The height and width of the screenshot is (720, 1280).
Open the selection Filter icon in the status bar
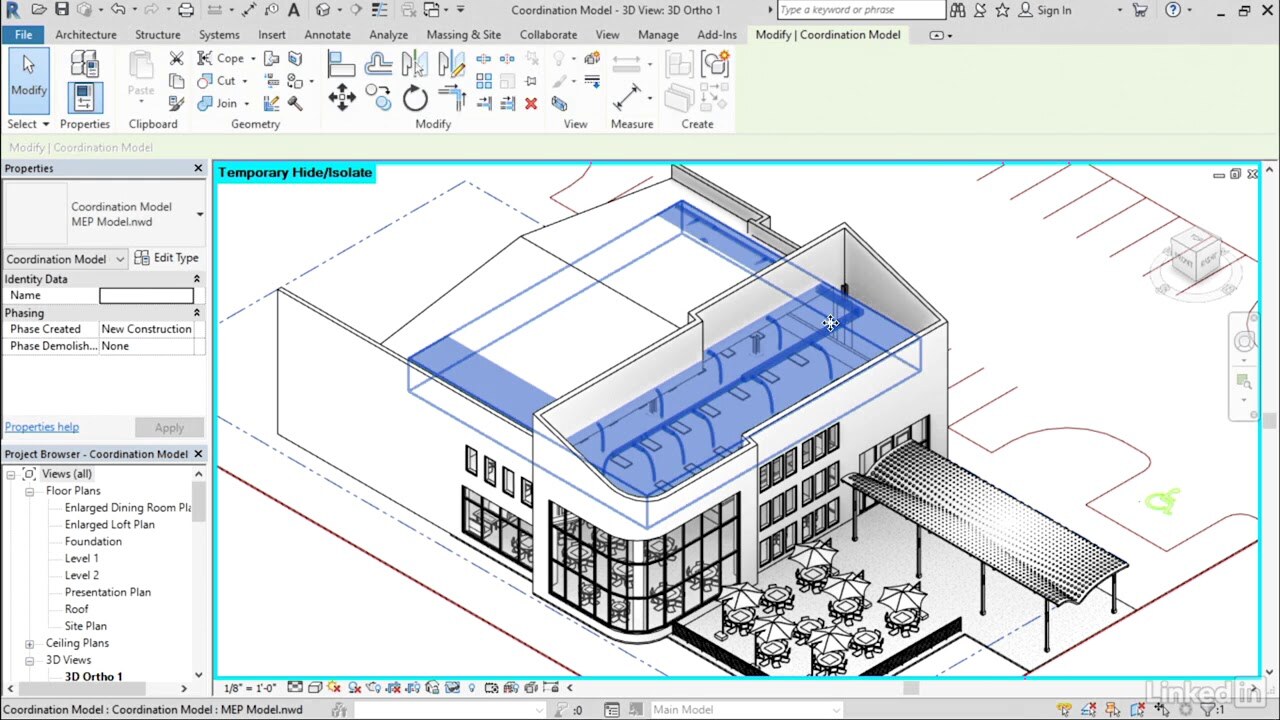coord(1207,709)
